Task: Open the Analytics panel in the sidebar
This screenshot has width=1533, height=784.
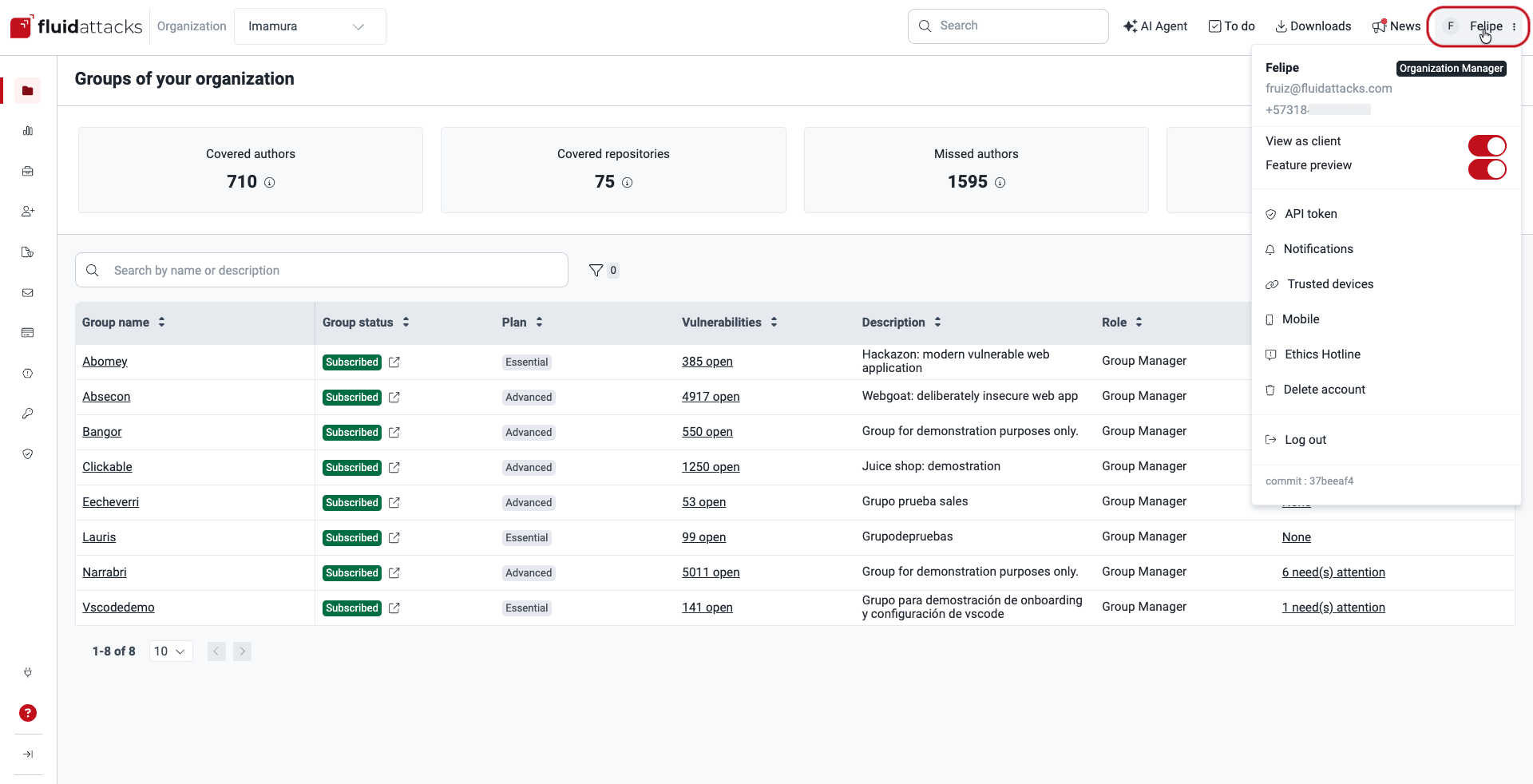Action: tap(28, 131)
